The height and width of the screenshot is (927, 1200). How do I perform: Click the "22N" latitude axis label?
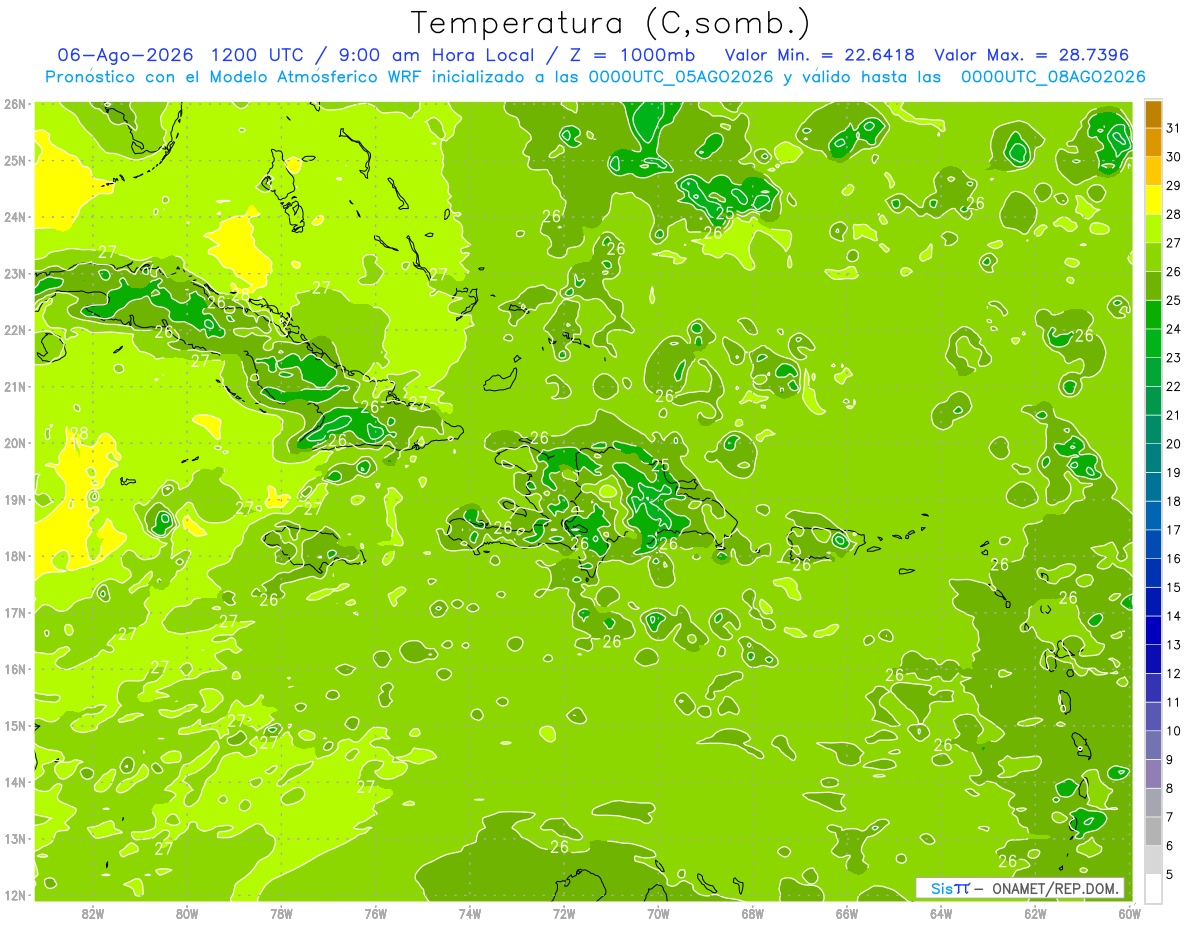click(15, 330)
